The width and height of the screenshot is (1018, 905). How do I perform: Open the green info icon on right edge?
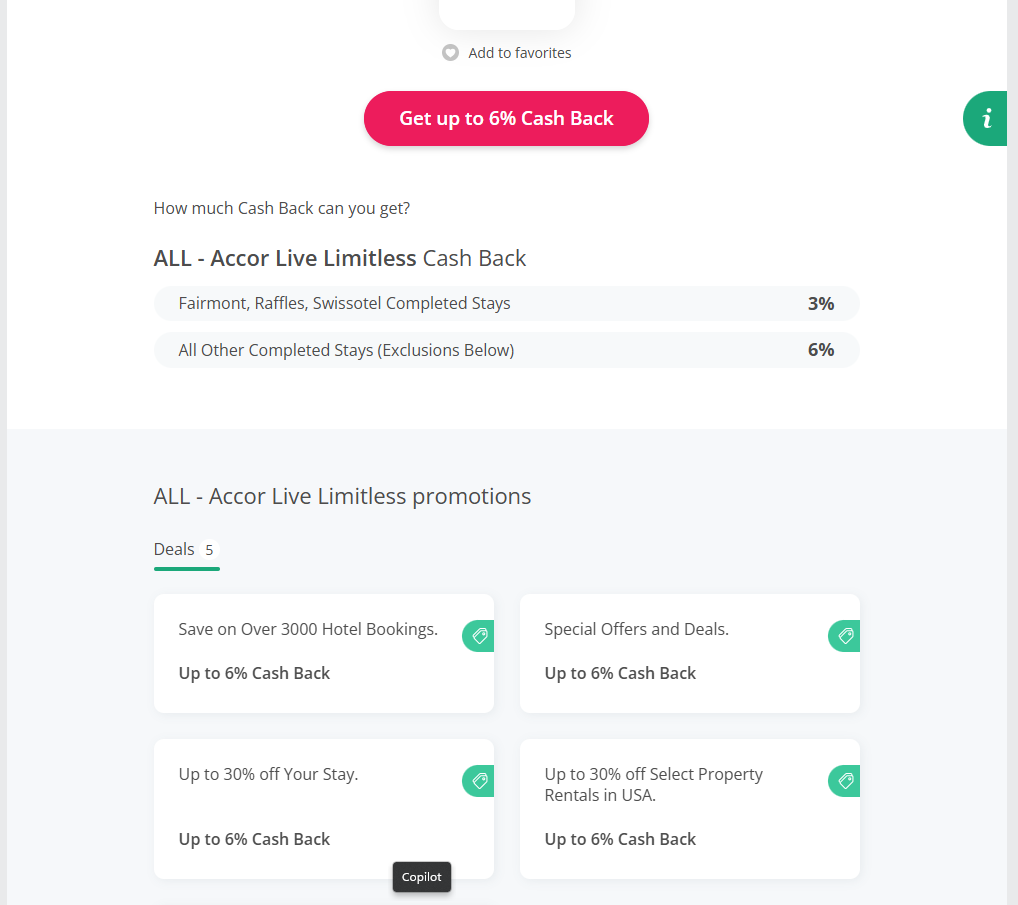point(986,118)
